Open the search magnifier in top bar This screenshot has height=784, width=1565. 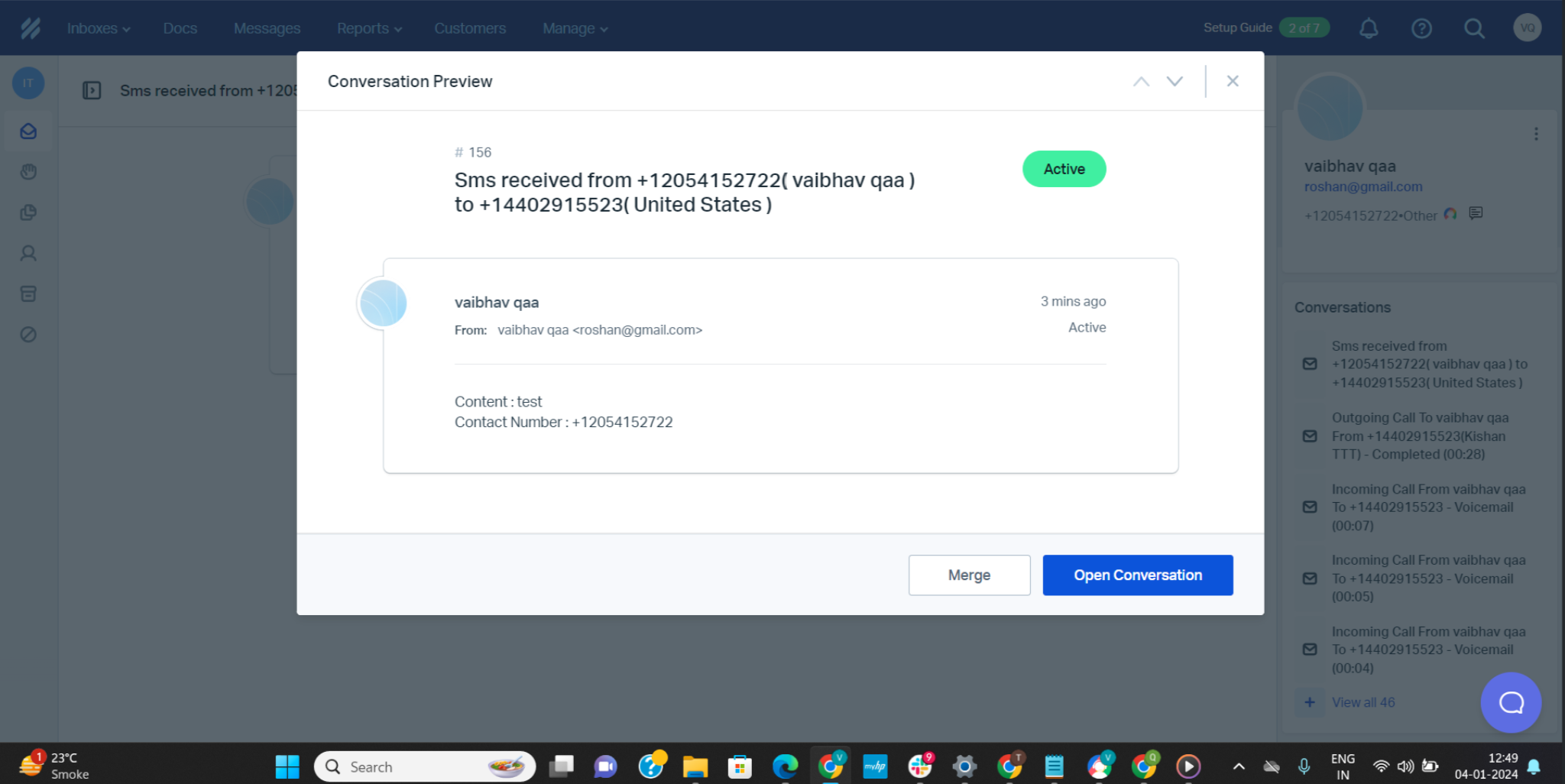(1474, 28)
